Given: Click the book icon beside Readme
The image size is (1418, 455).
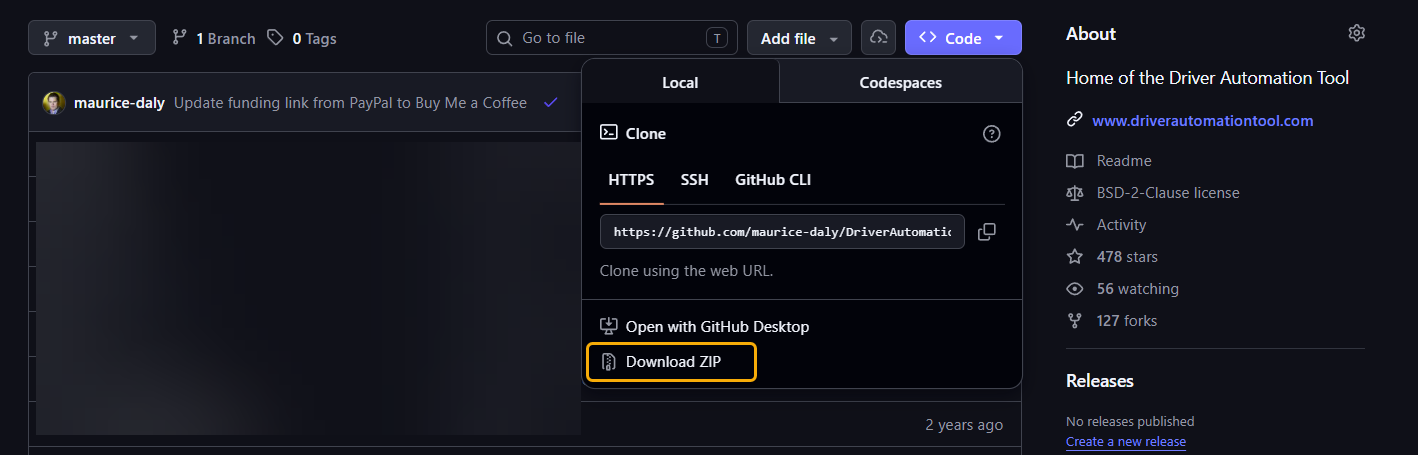Looking at the screenshot, I should click(1075, 160).
